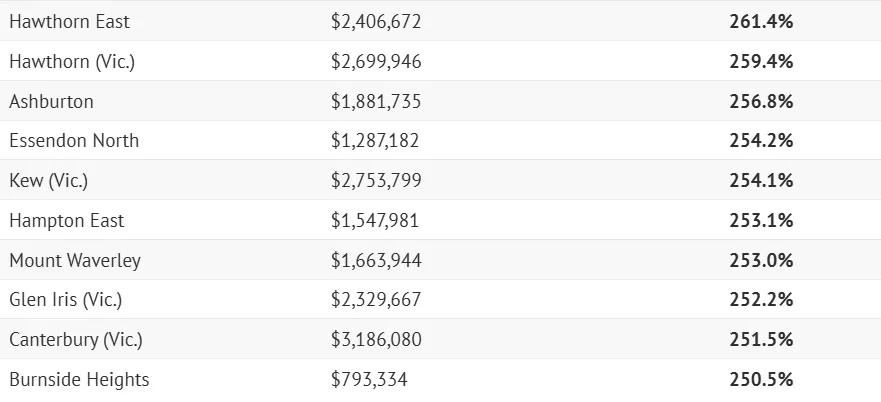The image size is (881, 402).
Task: Click the Mount Waverley suburb cell
Action: click(x=75, y=261)
